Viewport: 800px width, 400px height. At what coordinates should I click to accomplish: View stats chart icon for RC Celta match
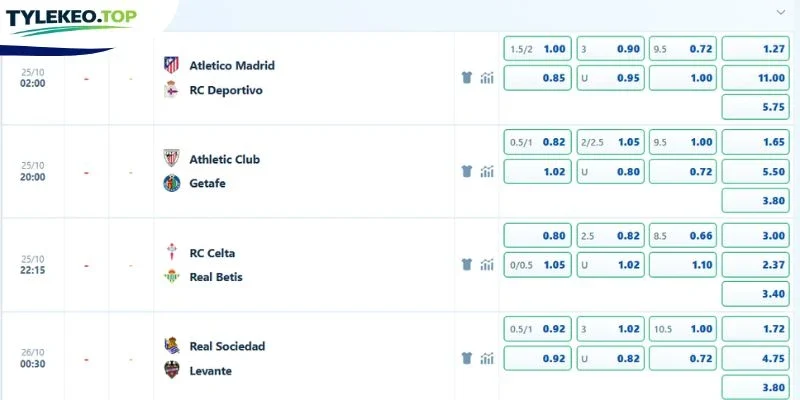487,264
